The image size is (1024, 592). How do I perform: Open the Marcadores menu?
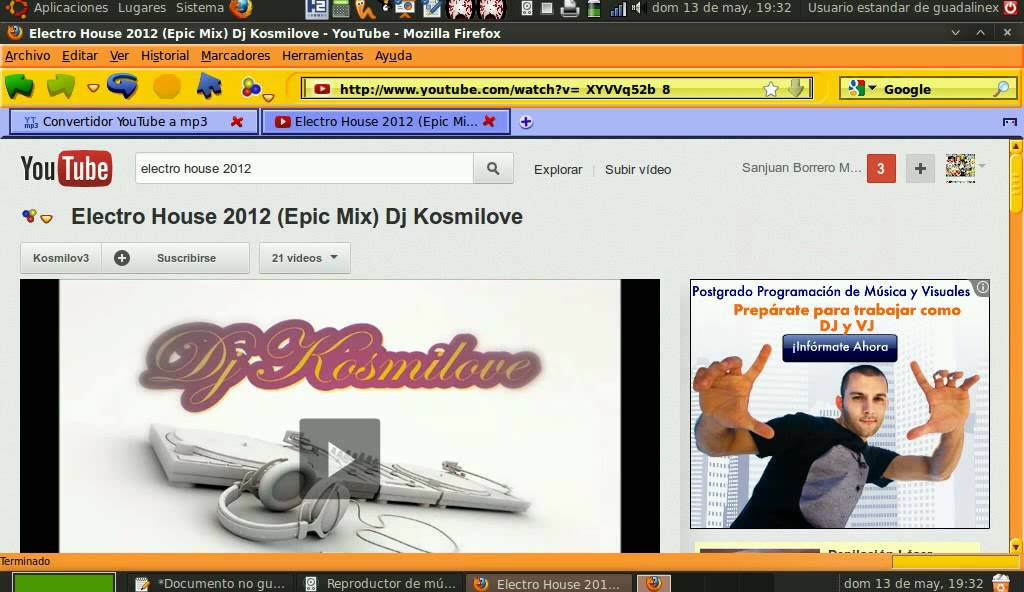pyautogui.click(x=235, y=56)
